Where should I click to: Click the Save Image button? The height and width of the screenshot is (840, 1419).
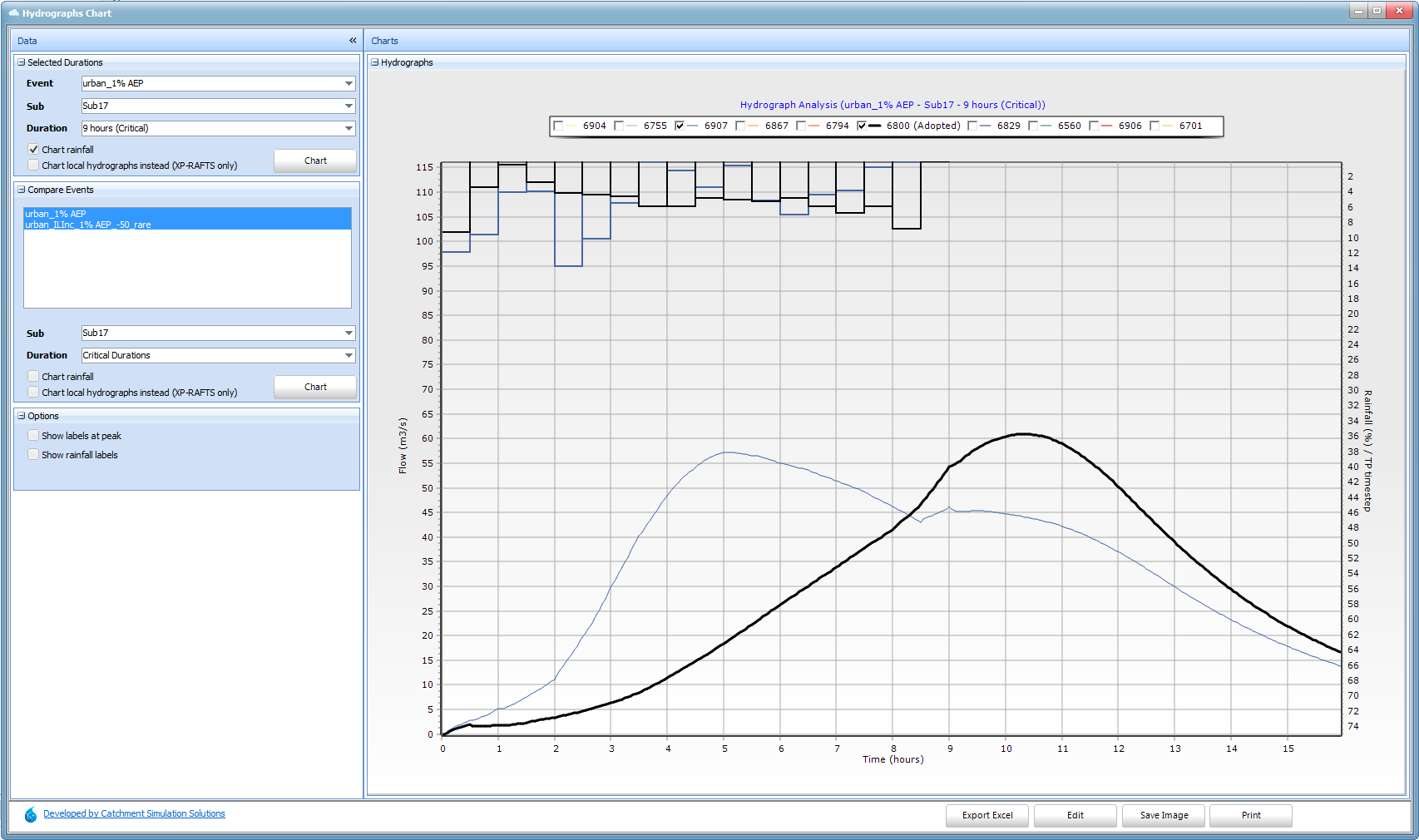click(x=1164, y=816)
